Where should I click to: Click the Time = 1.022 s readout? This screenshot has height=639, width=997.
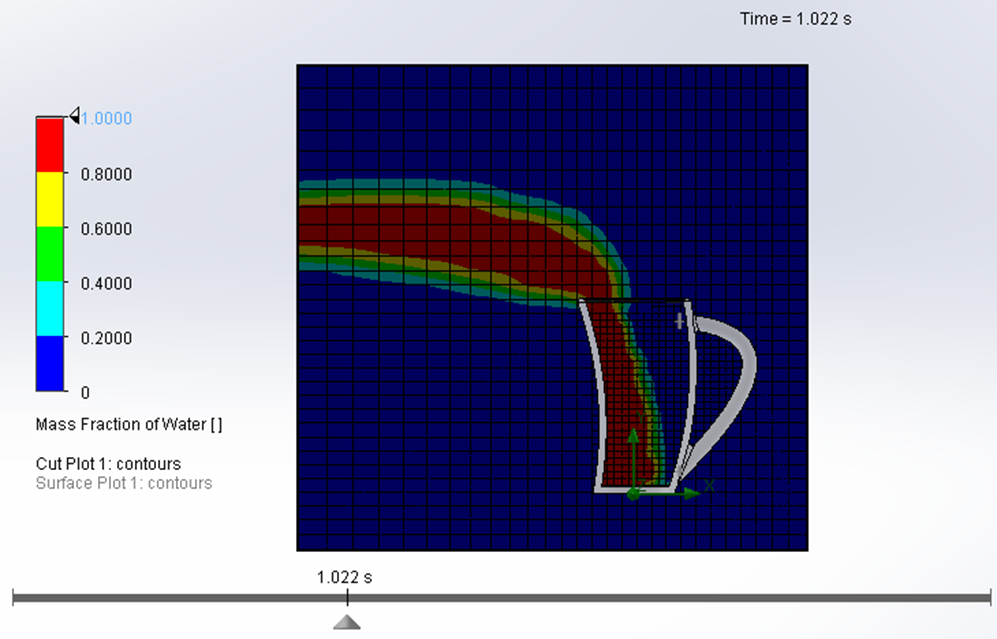coord(795,19)
